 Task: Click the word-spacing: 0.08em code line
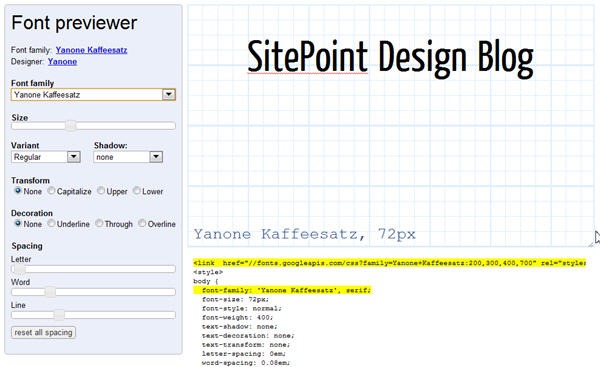pyautogui.click(x=246, y=363)
